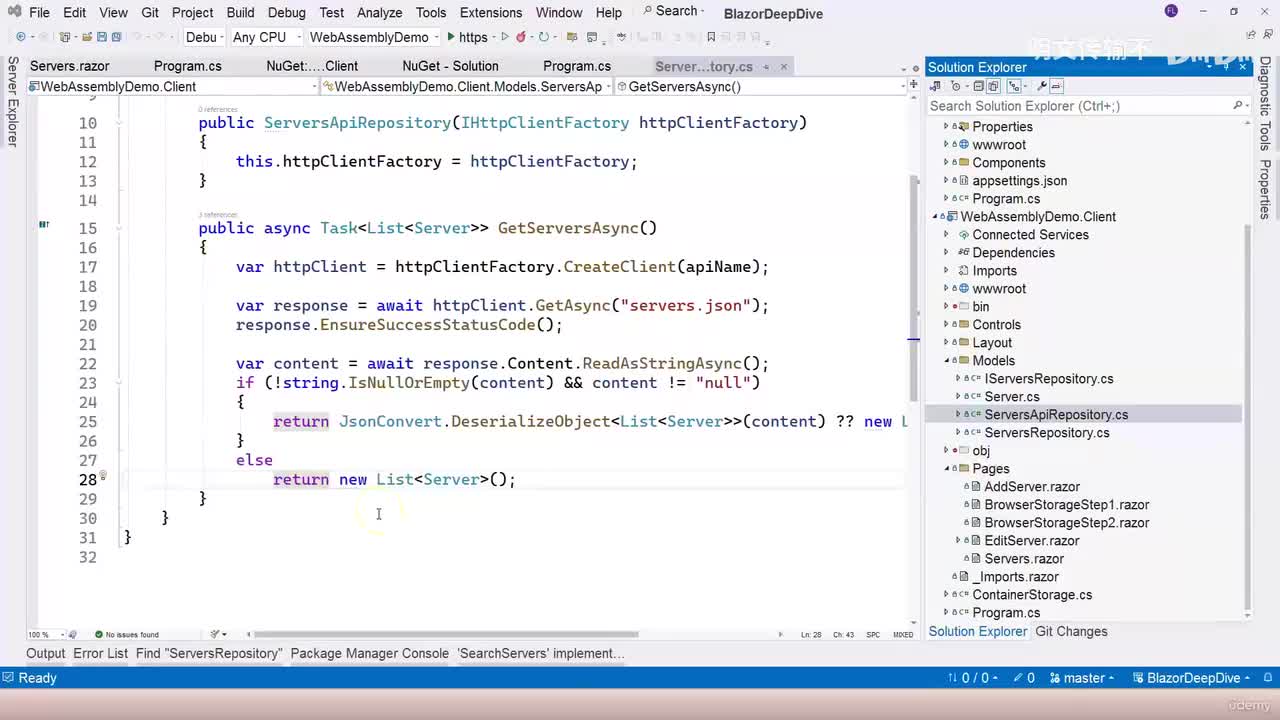Switch to the Git Changes panel tab

click(x=1071, y=631)
